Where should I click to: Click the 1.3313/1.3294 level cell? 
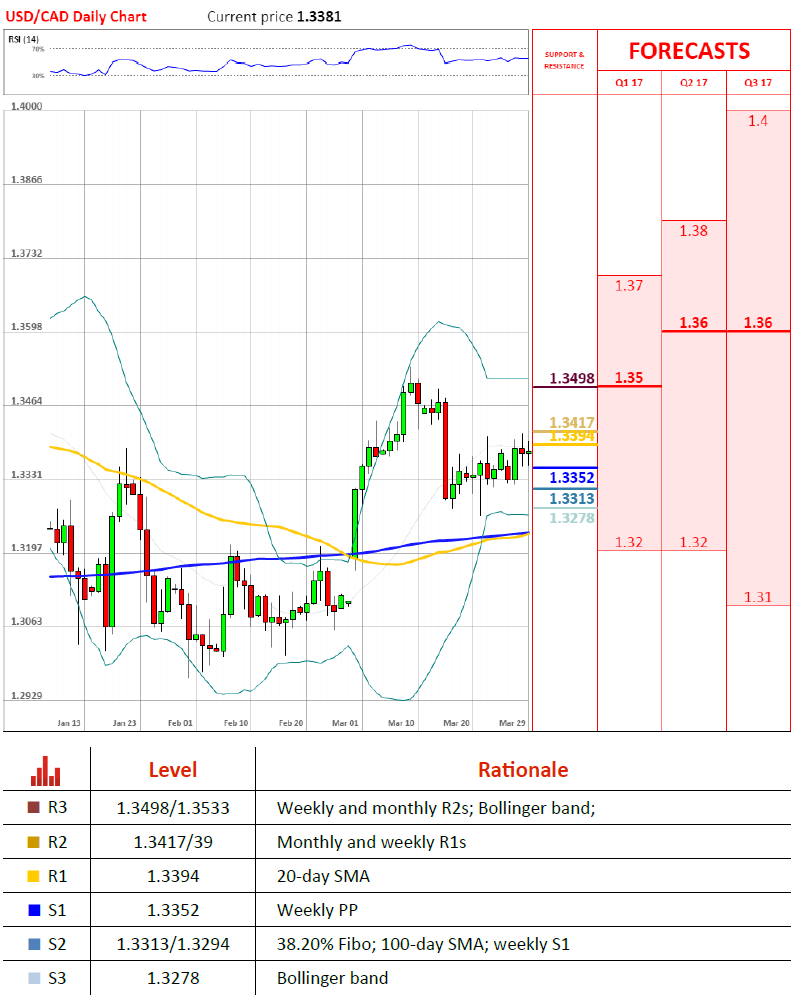coord(173,944)
